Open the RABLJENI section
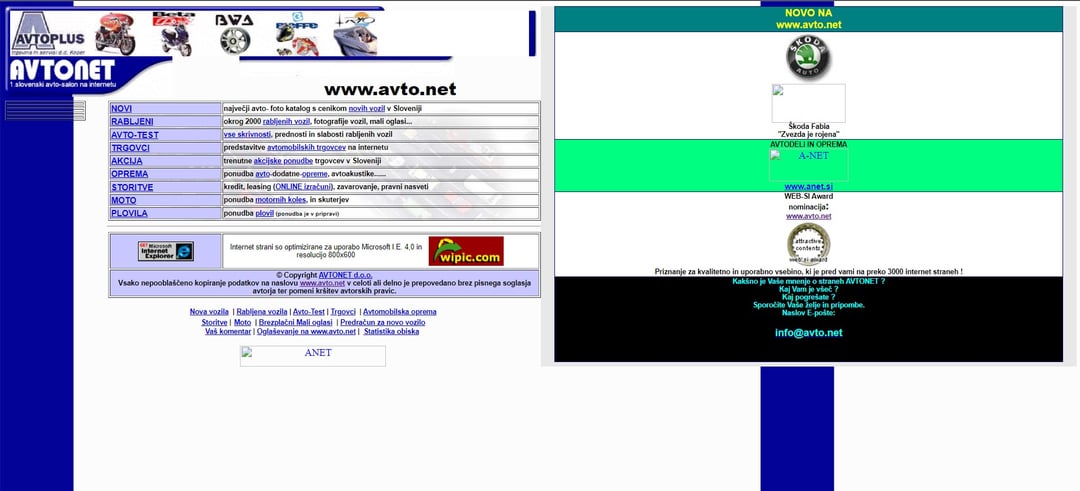 coord(132,122)
